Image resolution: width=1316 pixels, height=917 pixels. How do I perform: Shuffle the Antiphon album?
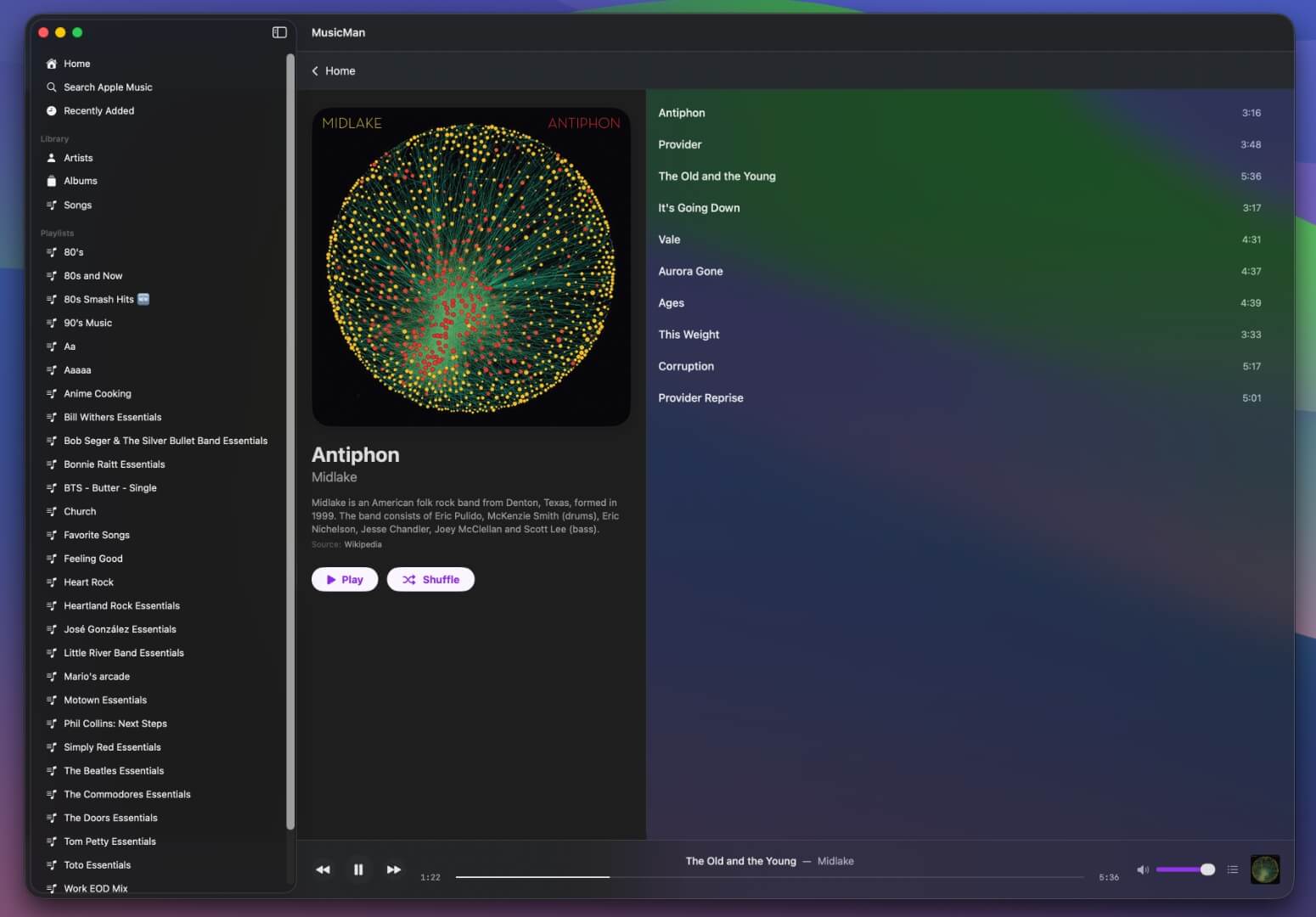click(x=430, y=580)
